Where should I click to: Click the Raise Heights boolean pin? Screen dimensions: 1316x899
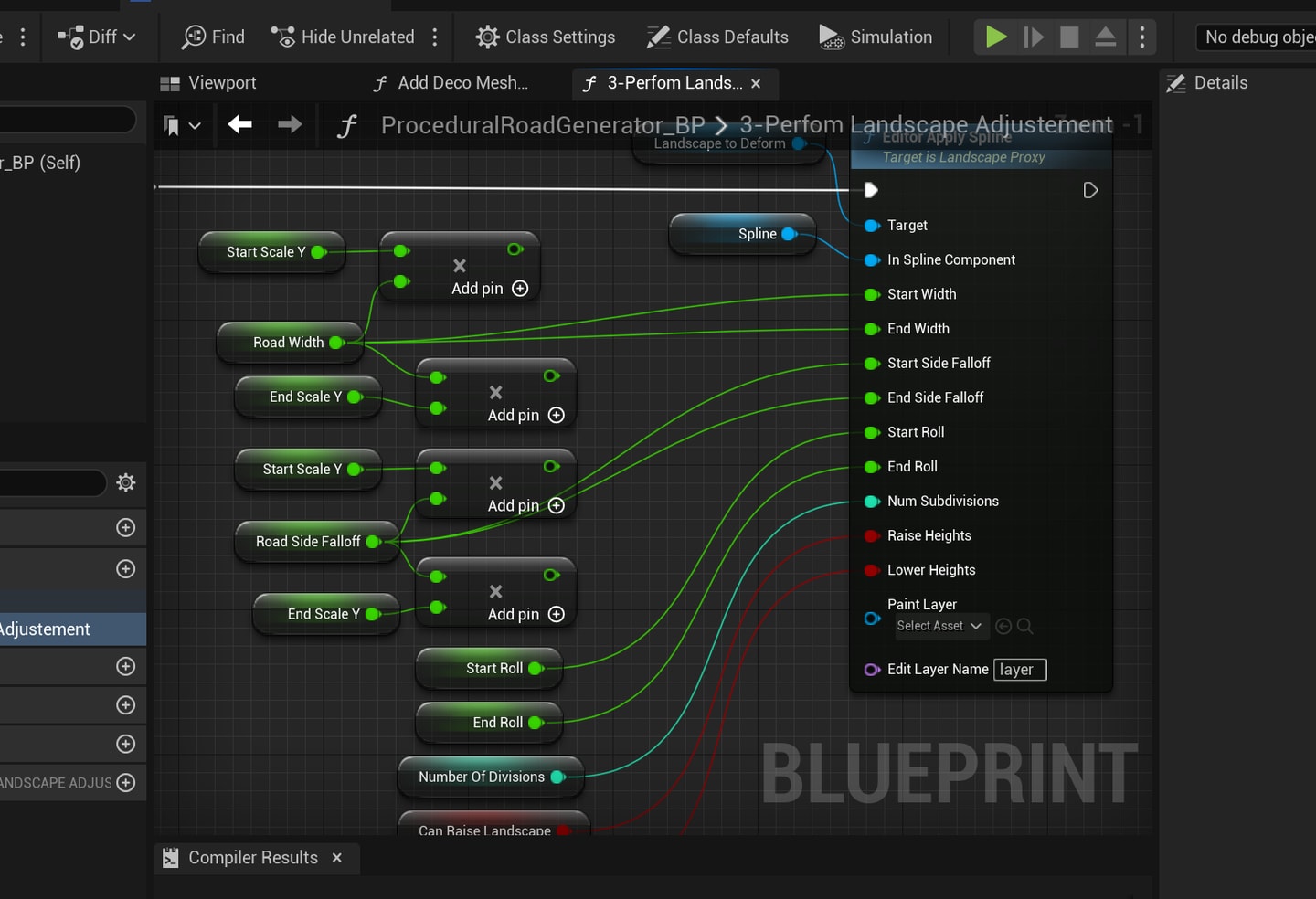[872, 536]
